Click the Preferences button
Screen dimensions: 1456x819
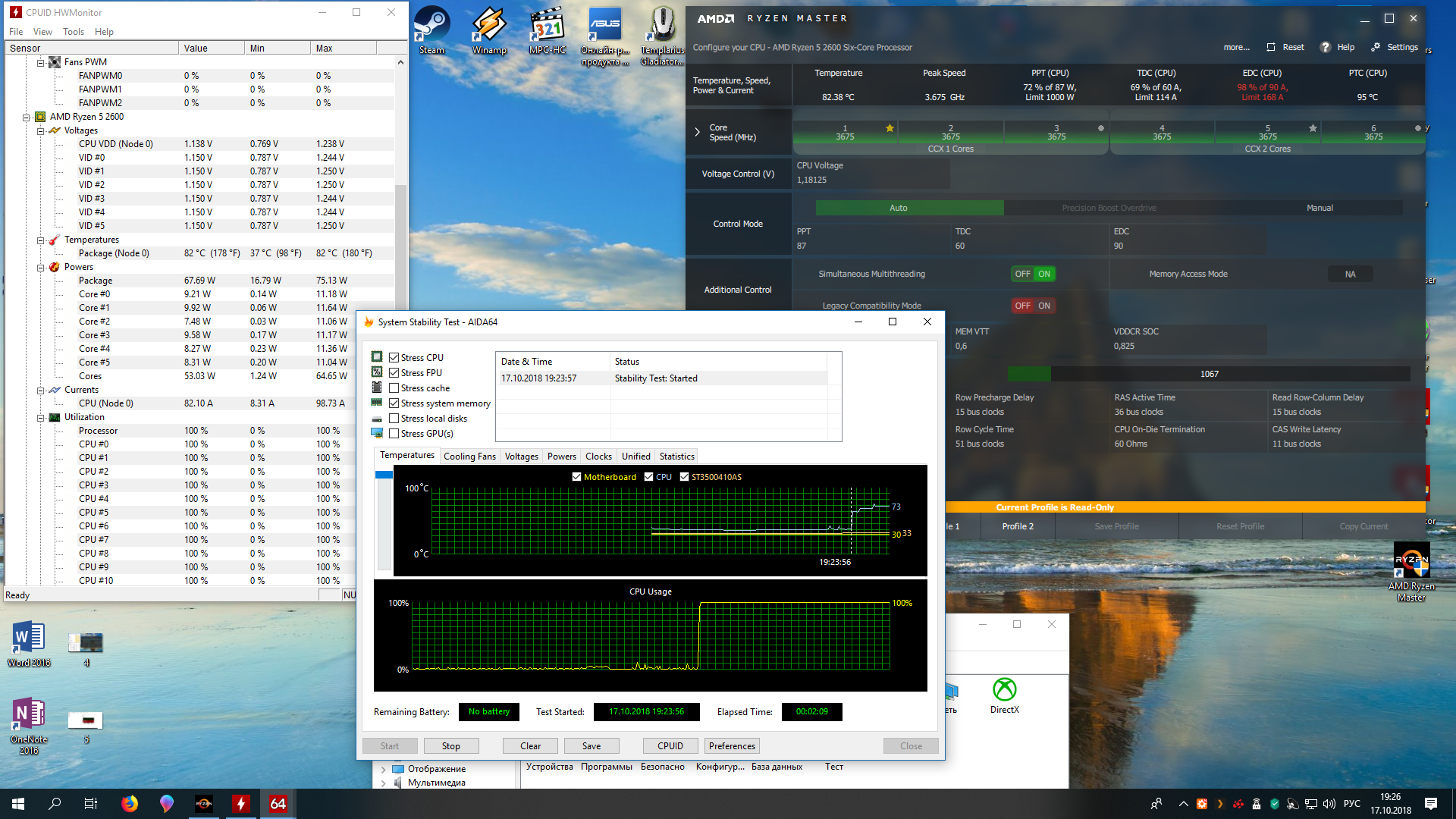[732, 746]
